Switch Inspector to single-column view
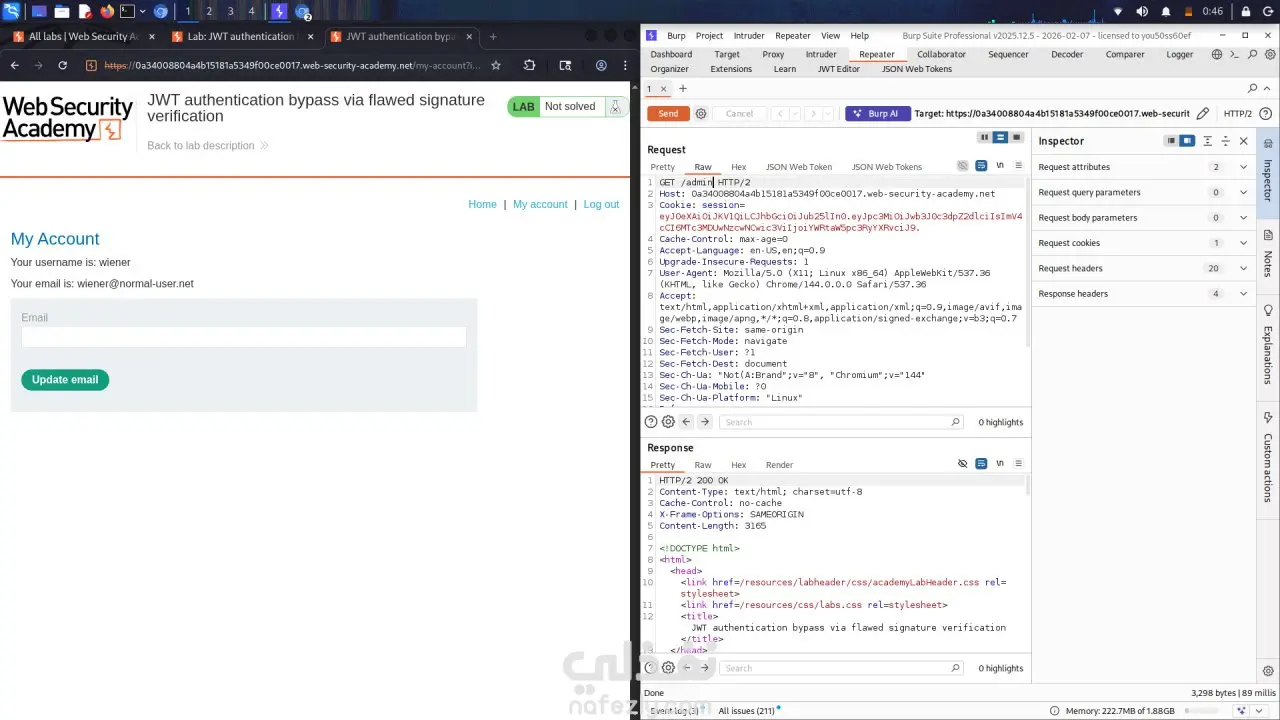 (x=1170, y=141)
